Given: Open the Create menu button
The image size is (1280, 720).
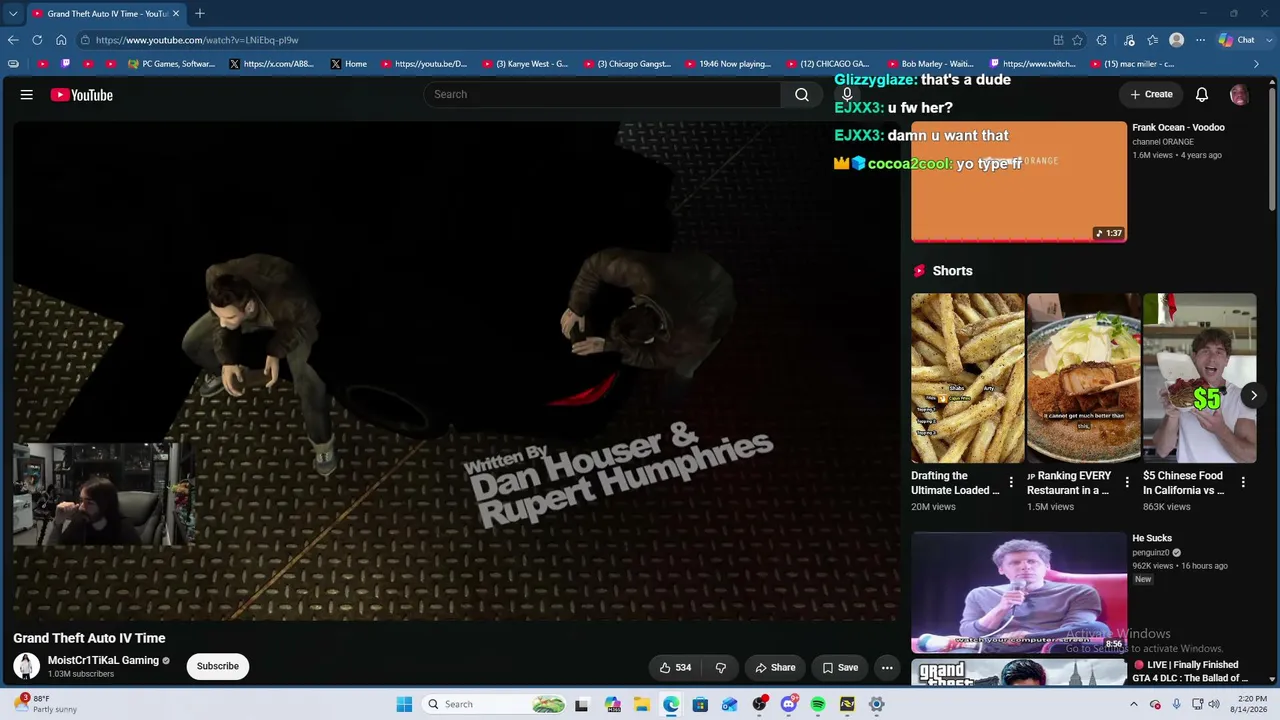Looking at the screenshot, I should [1151, 94].
